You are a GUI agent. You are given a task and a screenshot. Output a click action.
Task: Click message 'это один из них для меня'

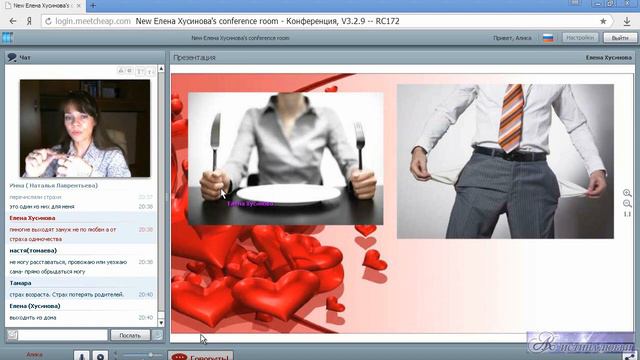(42, 207)
